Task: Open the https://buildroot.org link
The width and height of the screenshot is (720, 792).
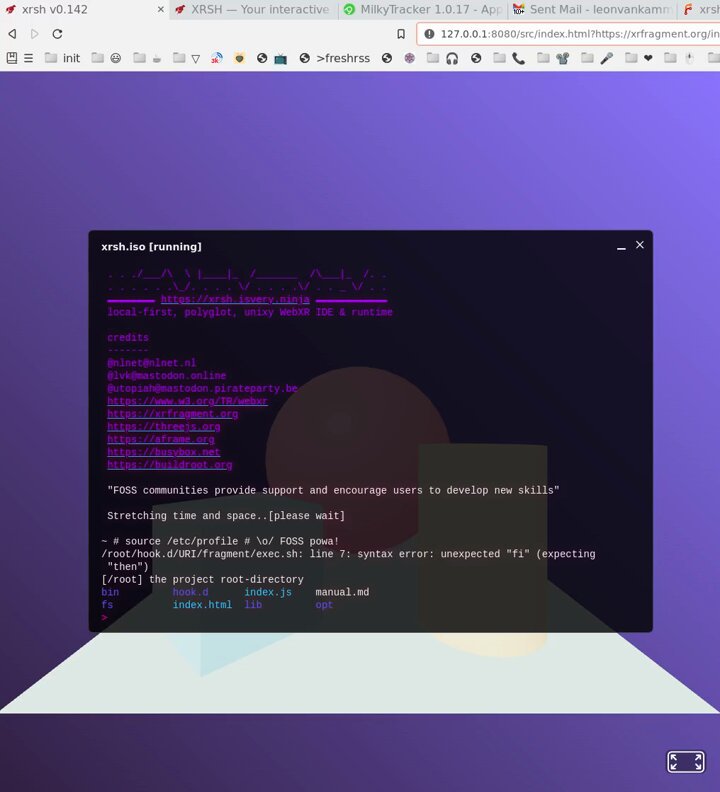Action: point(170,465)
